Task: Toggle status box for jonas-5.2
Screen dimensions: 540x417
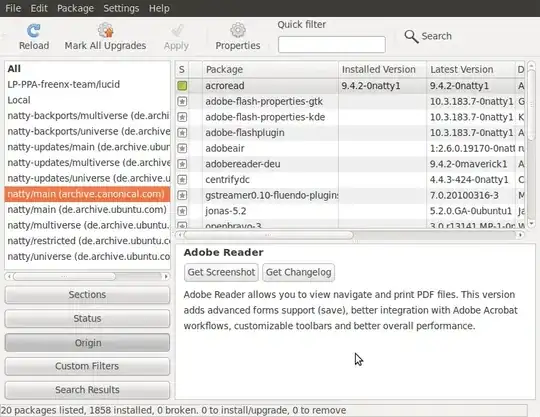Action: (182, 211)
